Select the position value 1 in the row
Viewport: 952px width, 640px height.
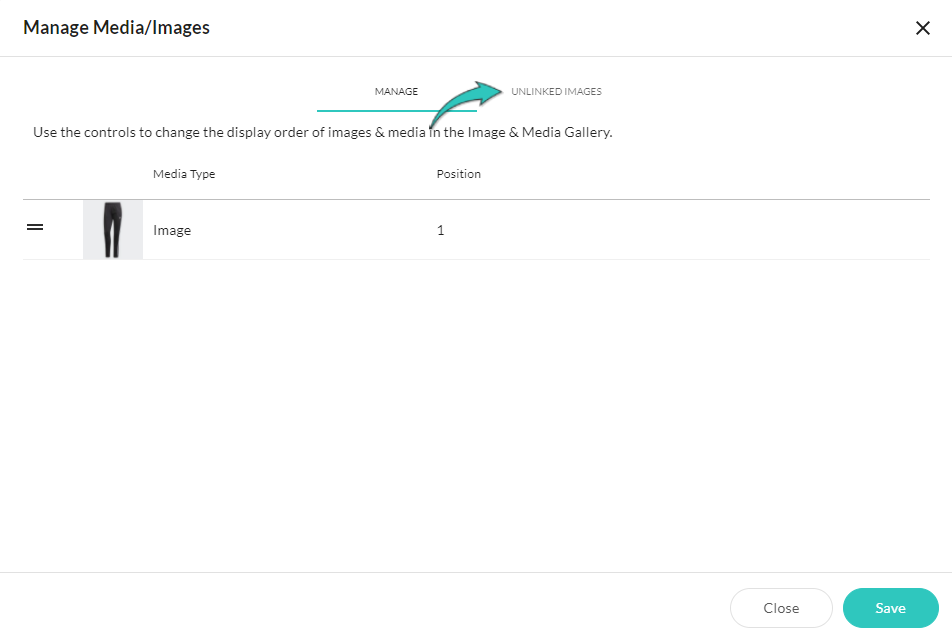click(x=440, y=230)
